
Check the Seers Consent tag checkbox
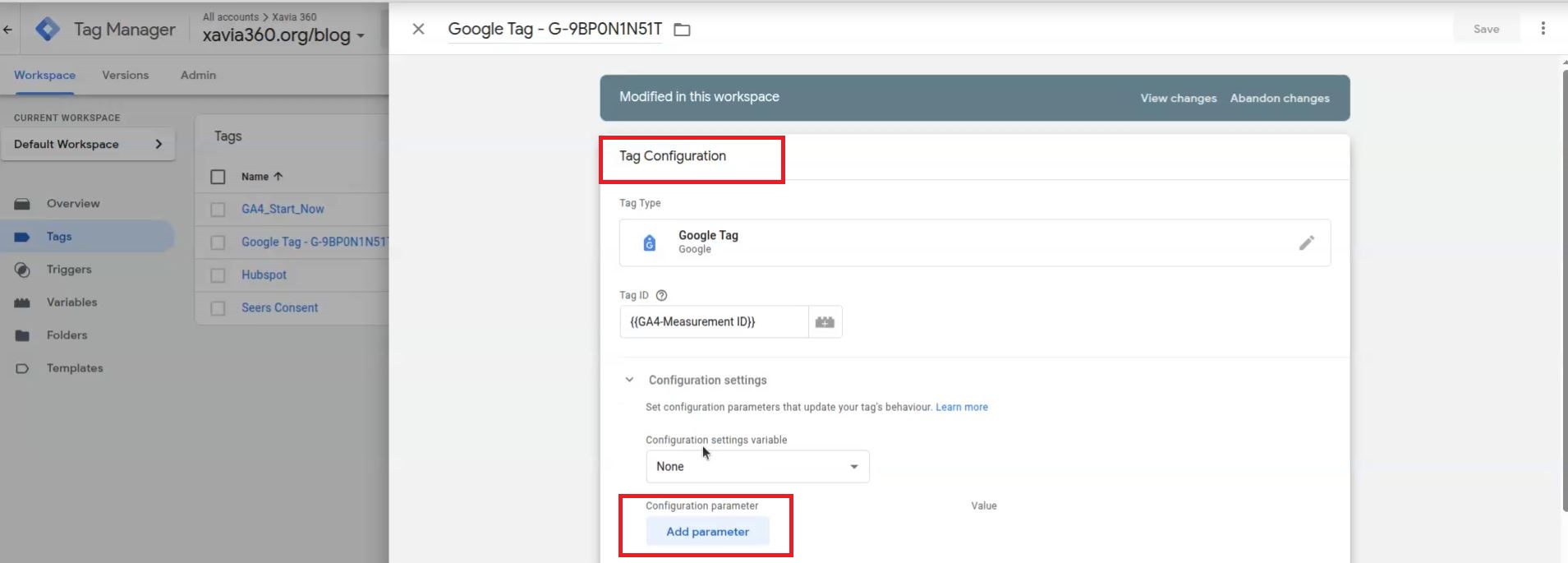point(218,308)
